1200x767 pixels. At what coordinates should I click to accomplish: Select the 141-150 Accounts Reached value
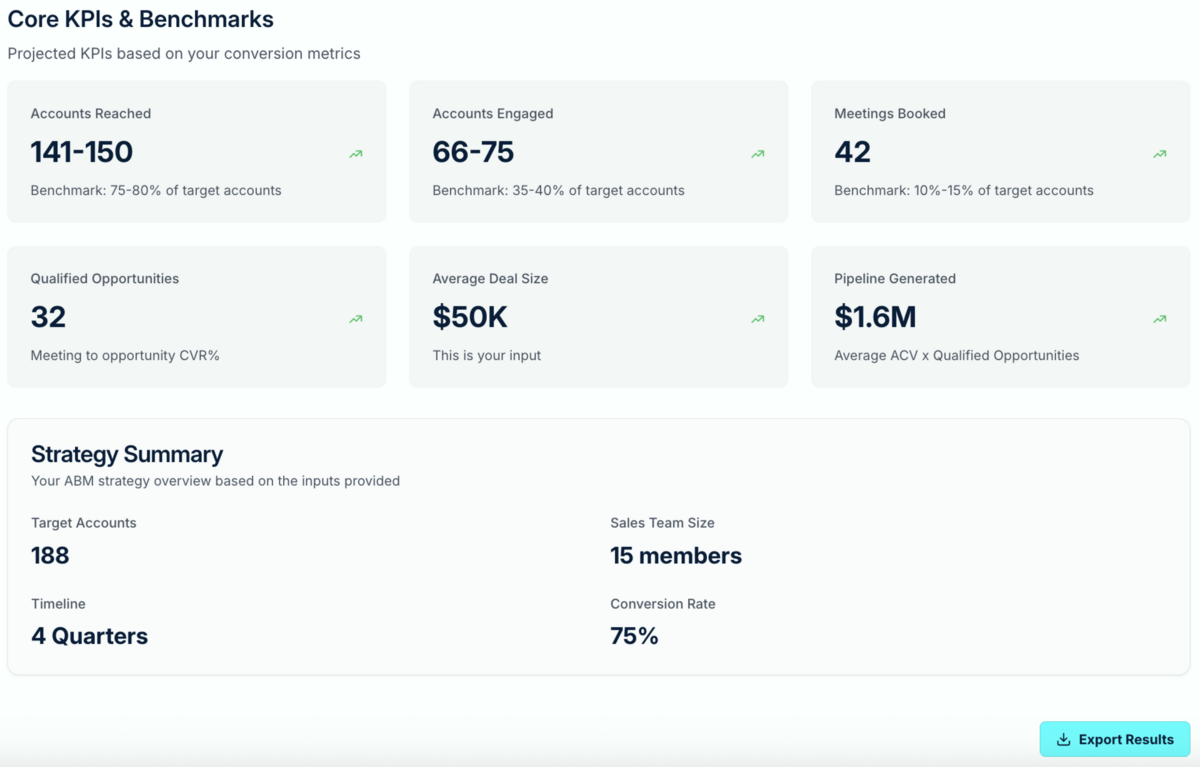click(x=82, y=152)
